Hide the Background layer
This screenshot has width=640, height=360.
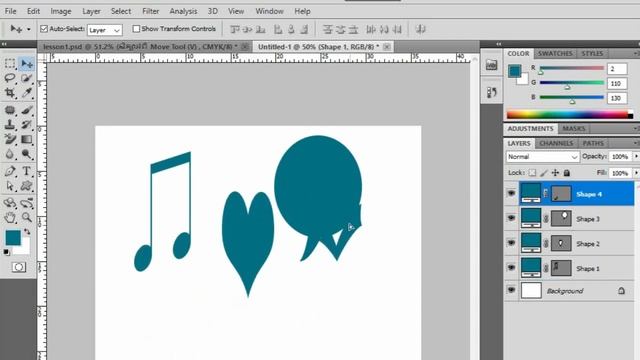[x=511, y=290]
